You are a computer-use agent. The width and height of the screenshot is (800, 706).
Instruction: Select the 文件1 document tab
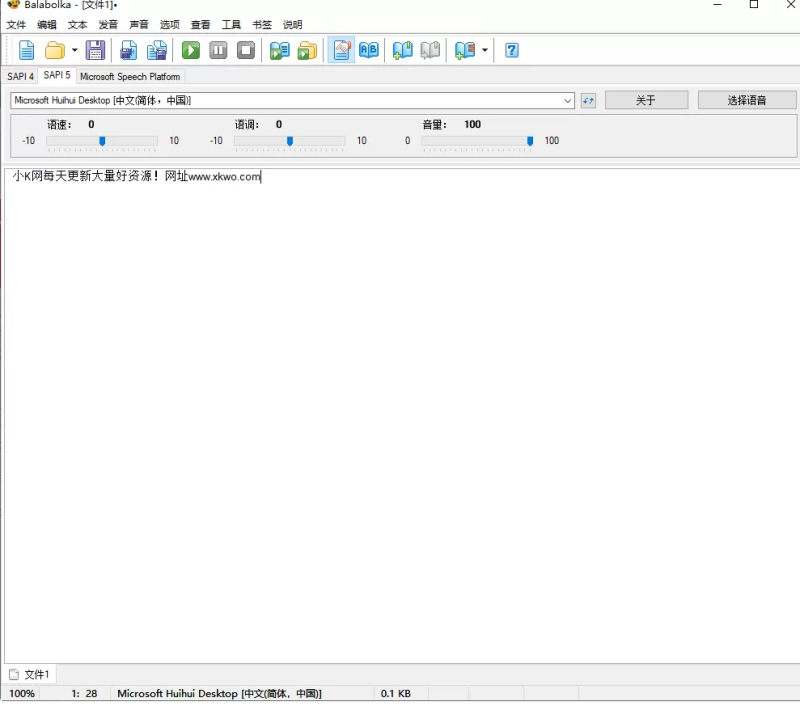31,674
